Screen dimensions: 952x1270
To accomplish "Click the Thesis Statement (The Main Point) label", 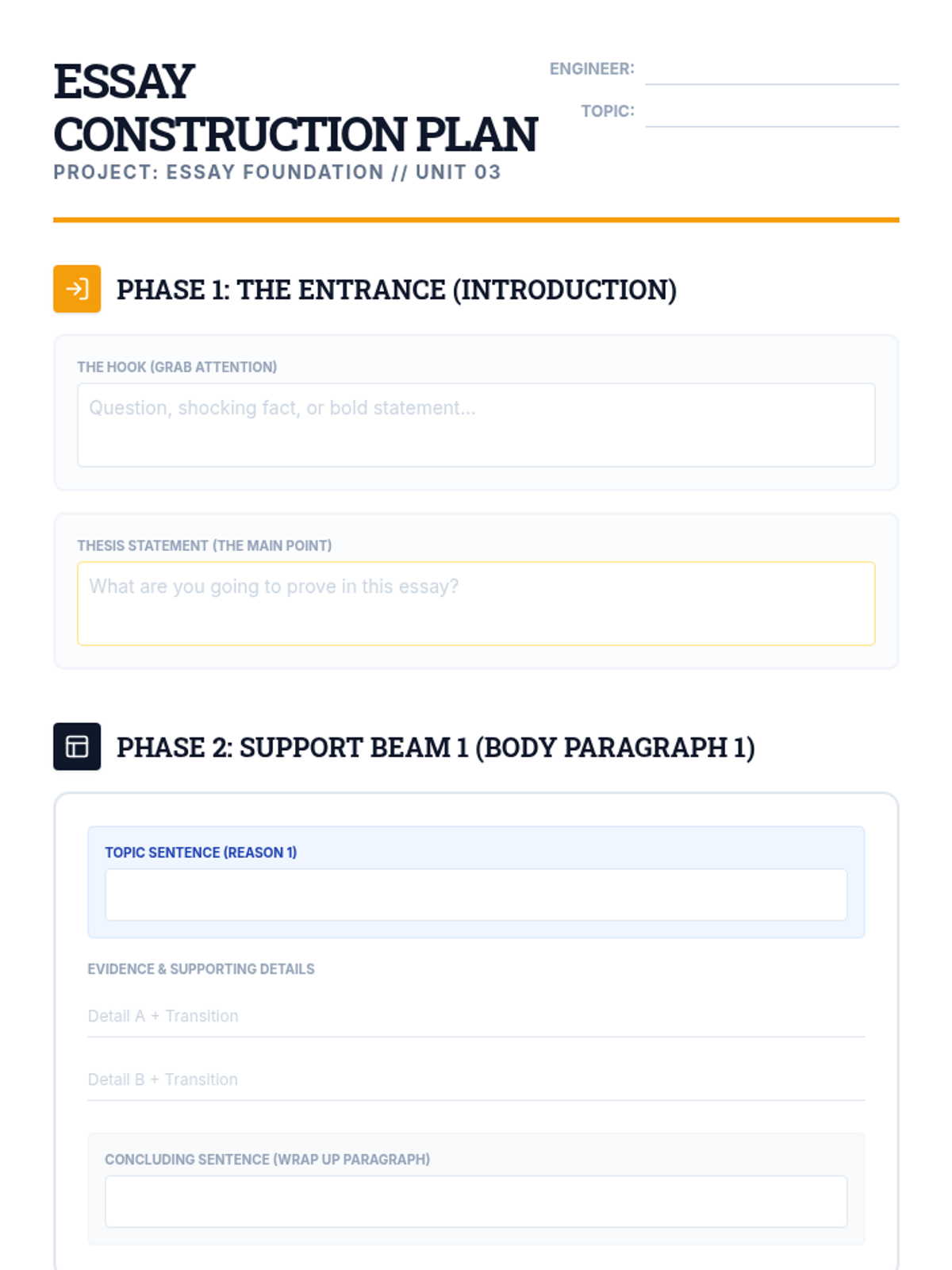I will [x=204, y=545].
